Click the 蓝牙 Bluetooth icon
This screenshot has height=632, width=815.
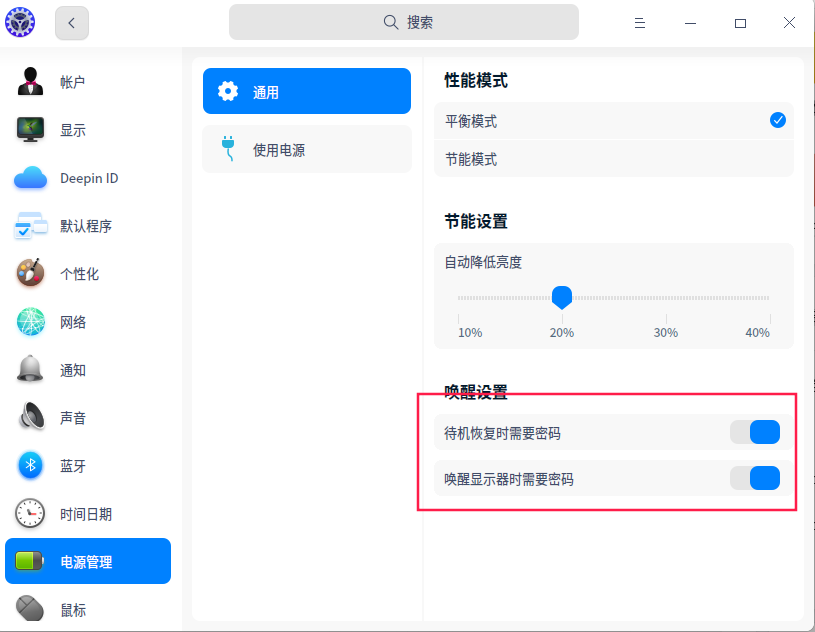[30, 465]
